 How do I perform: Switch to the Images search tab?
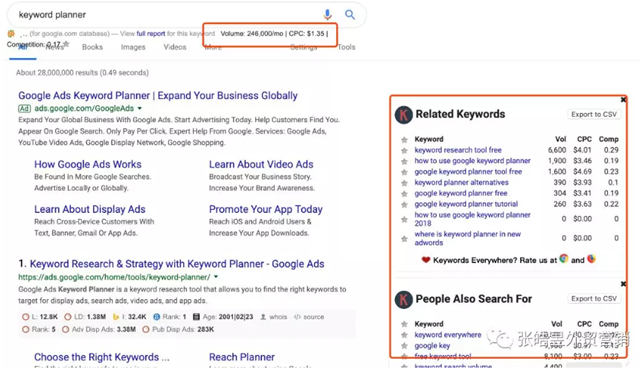pyautogui.click(x=133, y=47)
